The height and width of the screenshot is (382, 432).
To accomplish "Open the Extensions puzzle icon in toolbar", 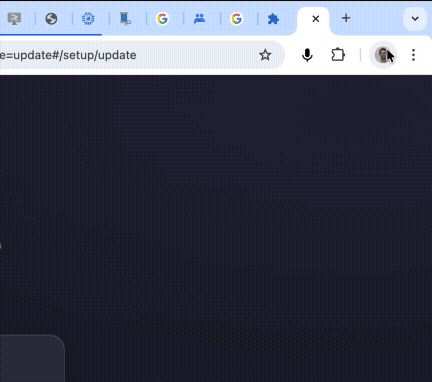I will (338, 55).
